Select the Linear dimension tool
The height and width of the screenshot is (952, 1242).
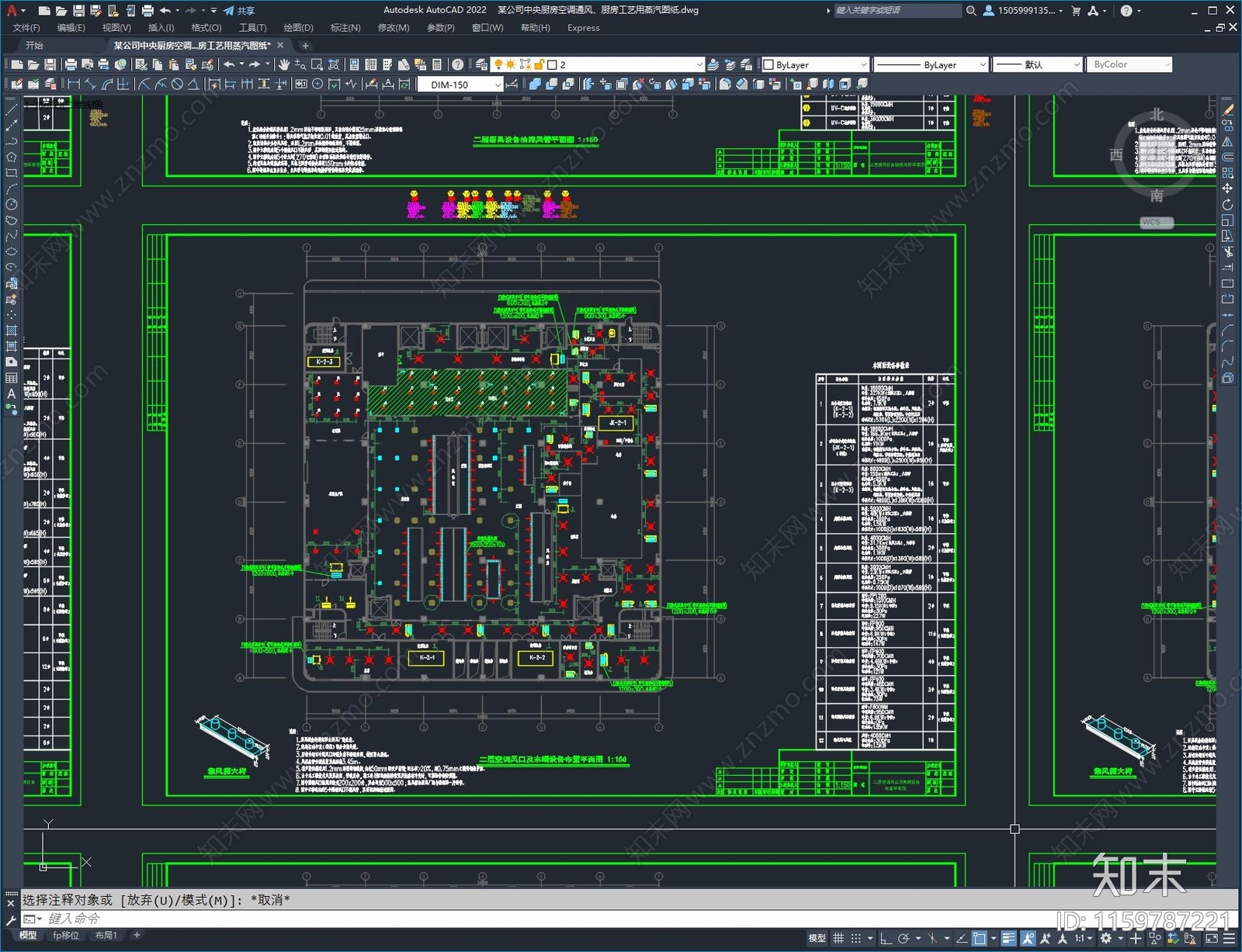pos(74,85)
